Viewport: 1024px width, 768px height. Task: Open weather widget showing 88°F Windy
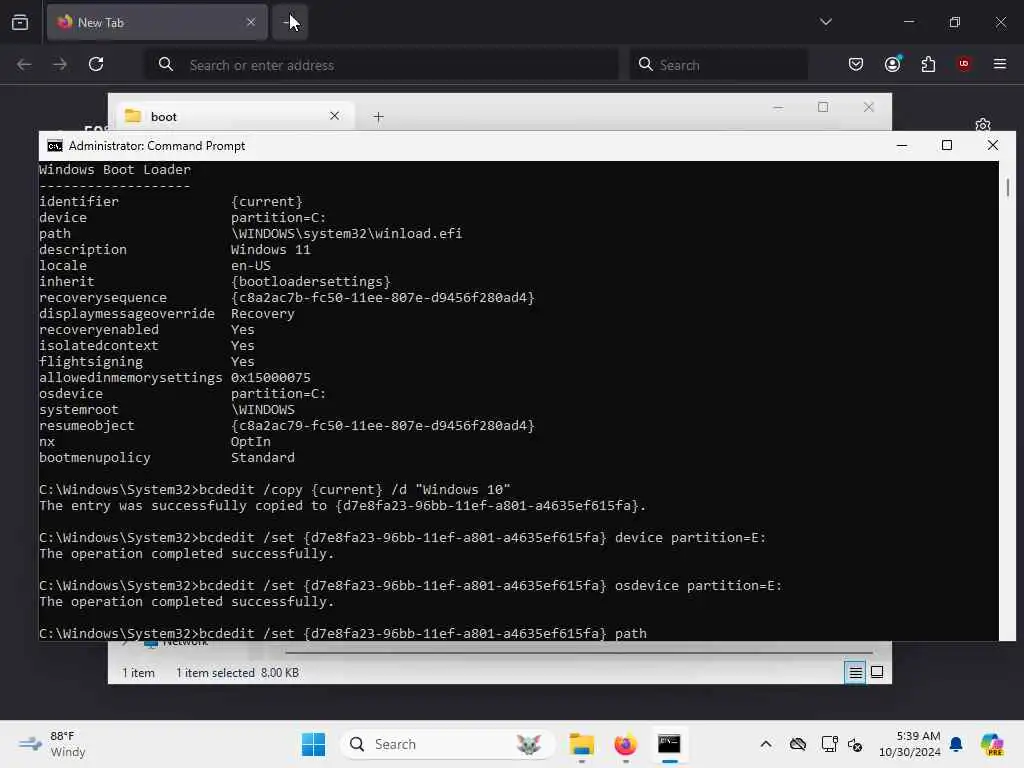point(52,744)
